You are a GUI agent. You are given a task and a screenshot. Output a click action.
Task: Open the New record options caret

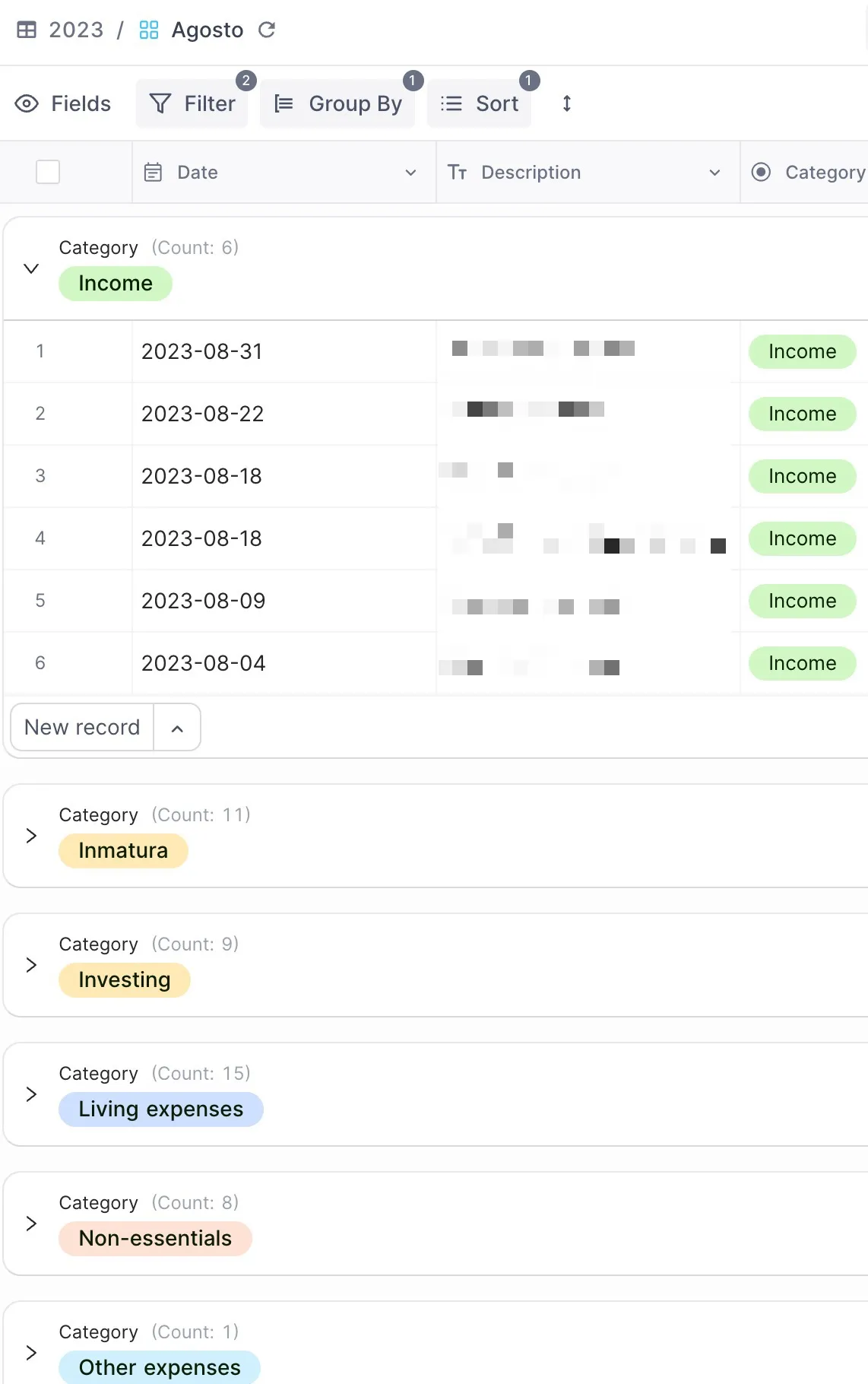pyautogui.click(x=177, y=728)
